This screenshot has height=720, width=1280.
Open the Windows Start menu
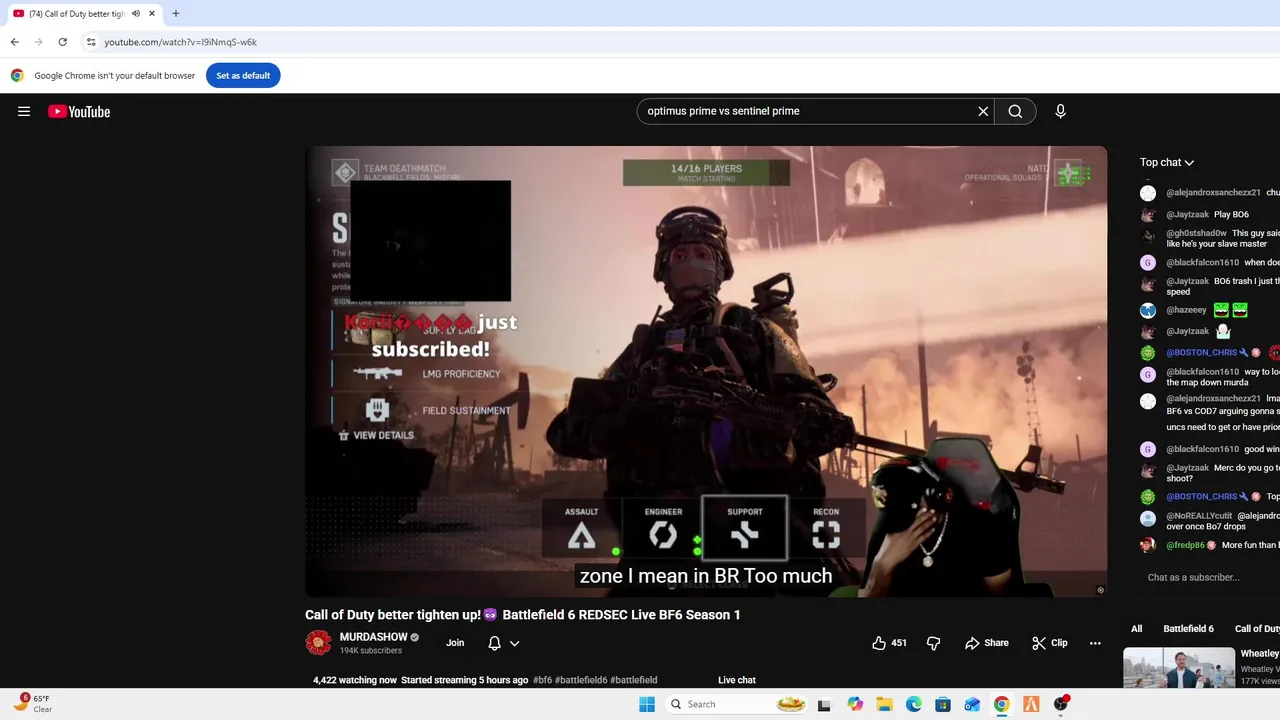[647, 704]
